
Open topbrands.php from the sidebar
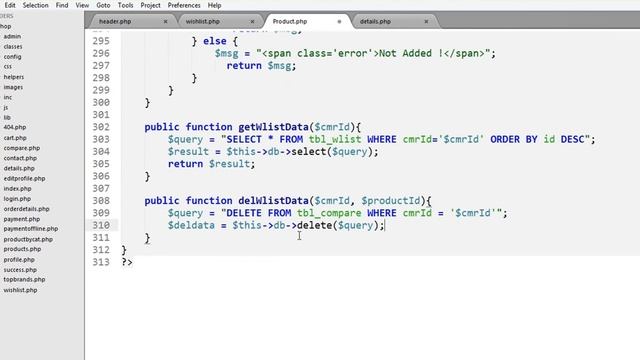click(x=24, y=280)
